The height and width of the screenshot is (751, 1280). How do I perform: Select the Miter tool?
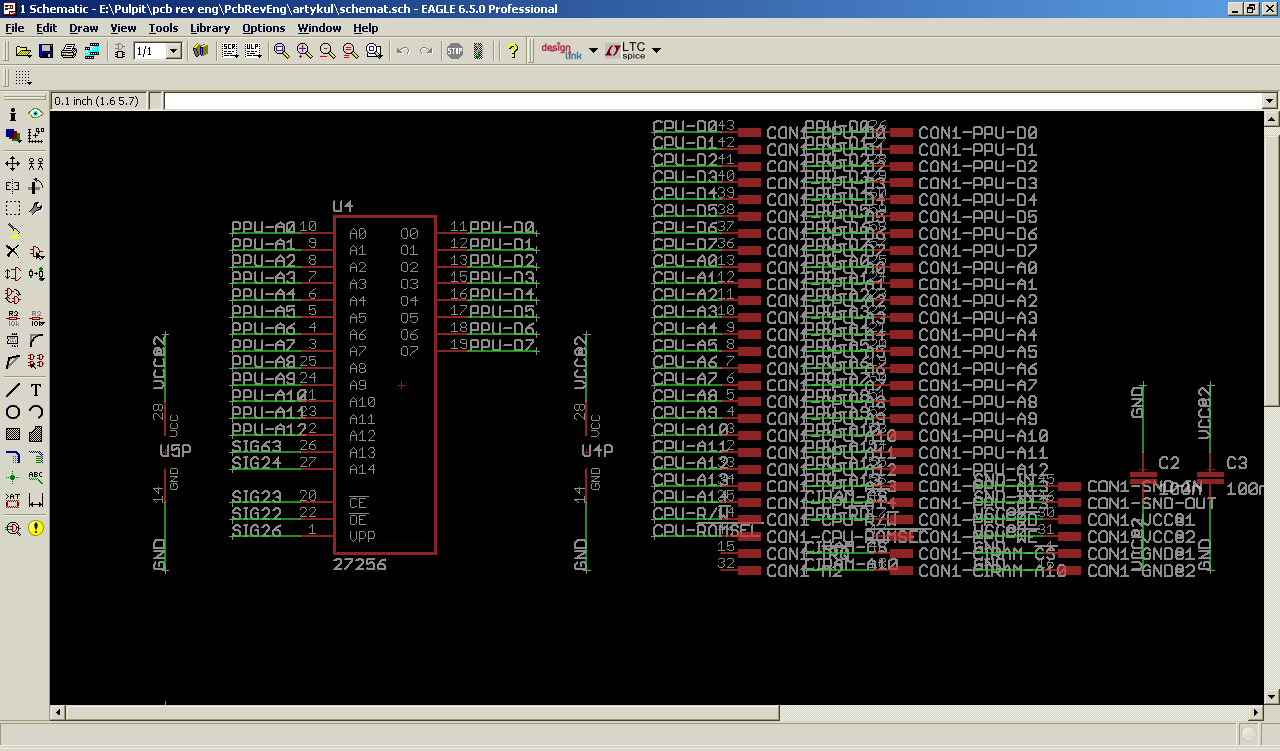[36, 341]
